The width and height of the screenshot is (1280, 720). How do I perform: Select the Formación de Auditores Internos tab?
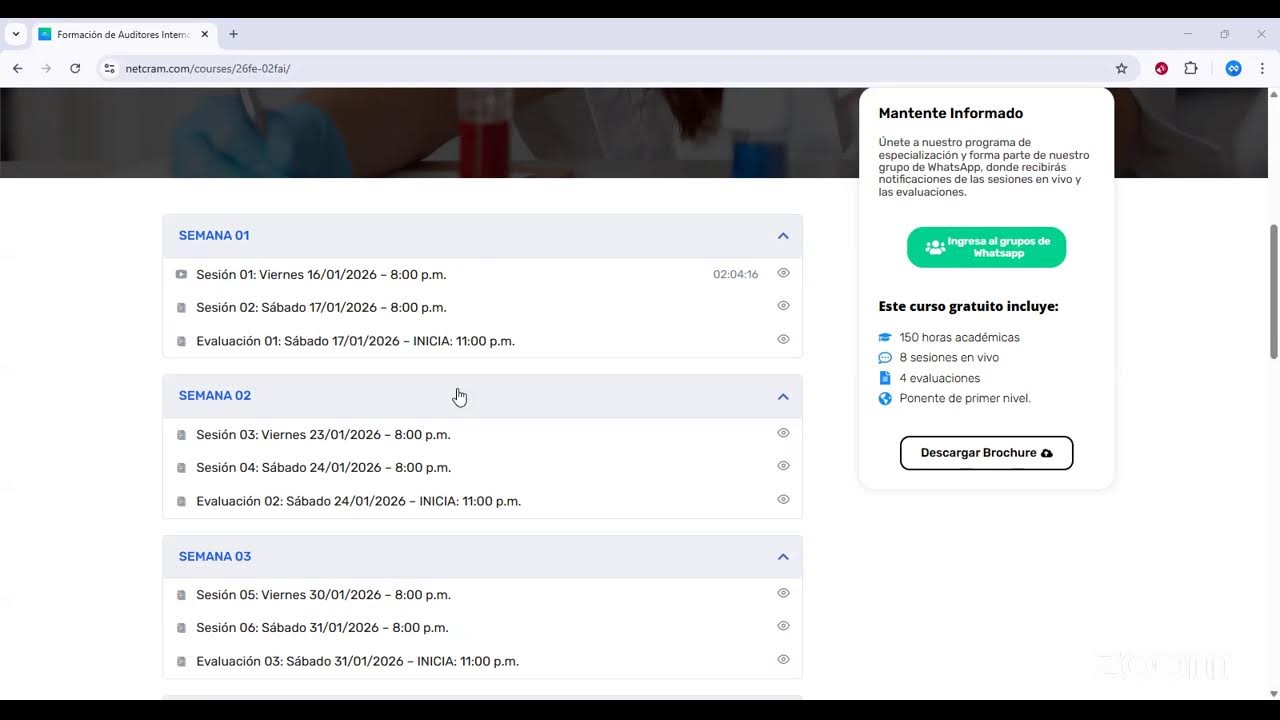click(x=123, y=34)
